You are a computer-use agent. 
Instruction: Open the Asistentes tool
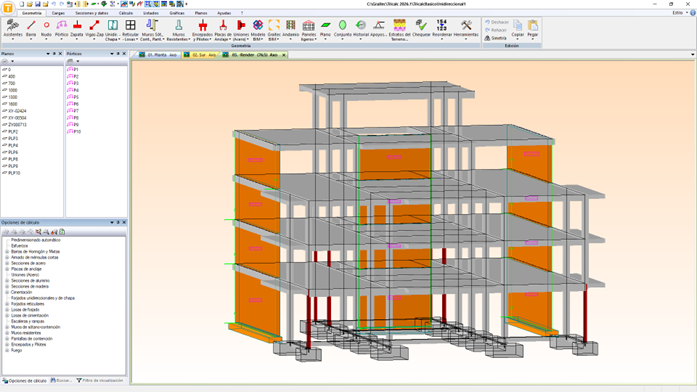click(x=12, y=29)
